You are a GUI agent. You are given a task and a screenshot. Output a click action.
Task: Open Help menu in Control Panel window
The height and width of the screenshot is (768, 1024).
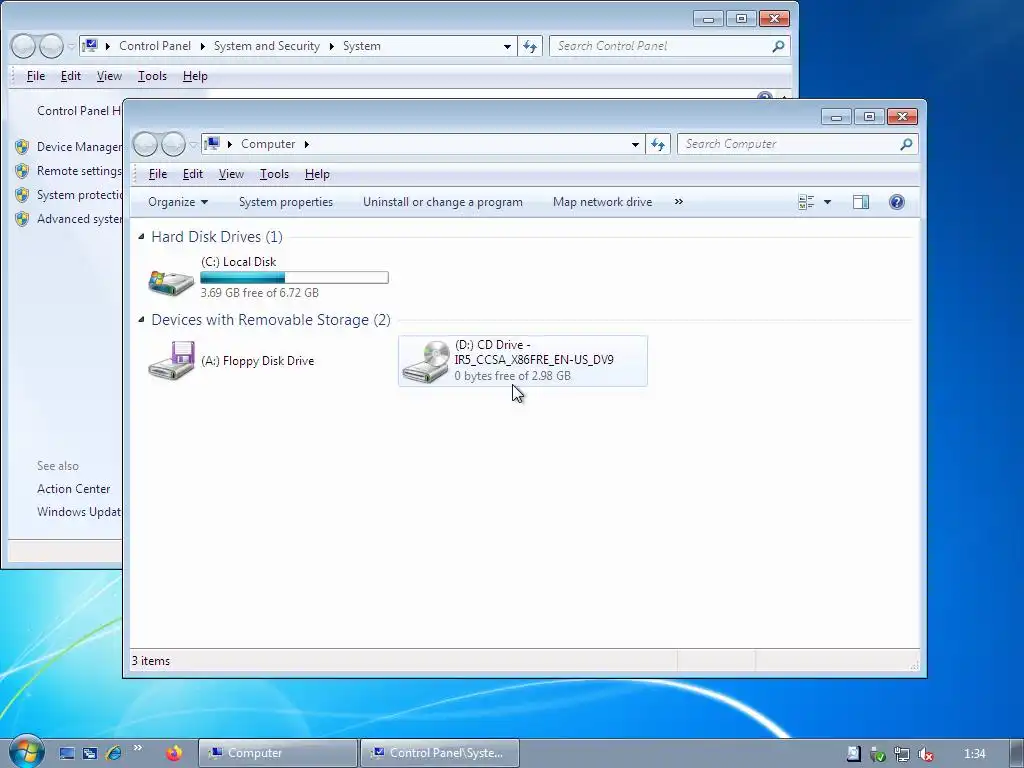click(195, 76)
